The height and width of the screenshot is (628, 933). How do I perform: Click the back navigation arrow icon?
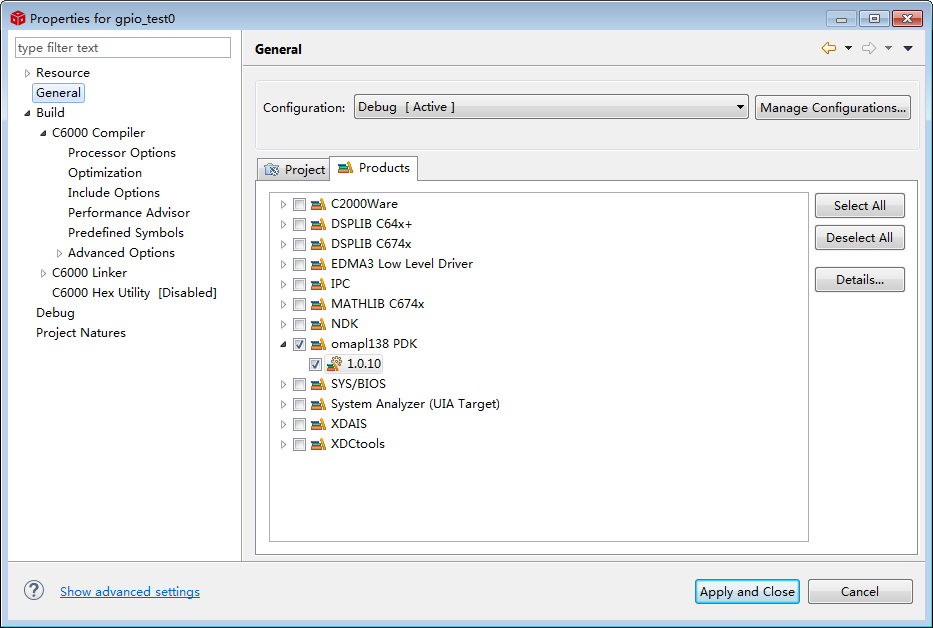pos(828,48)
